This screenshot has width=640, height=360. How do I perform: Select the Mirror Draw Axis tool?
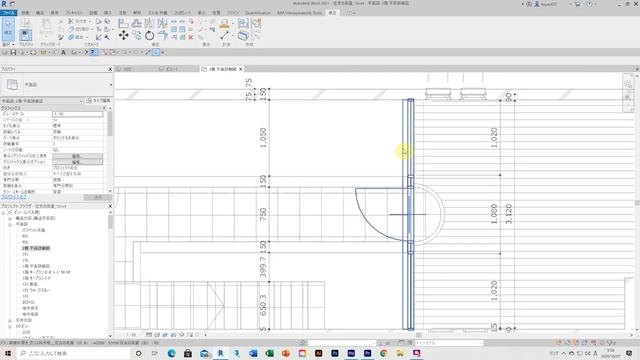pyautogui.click(x=162, y=23)
